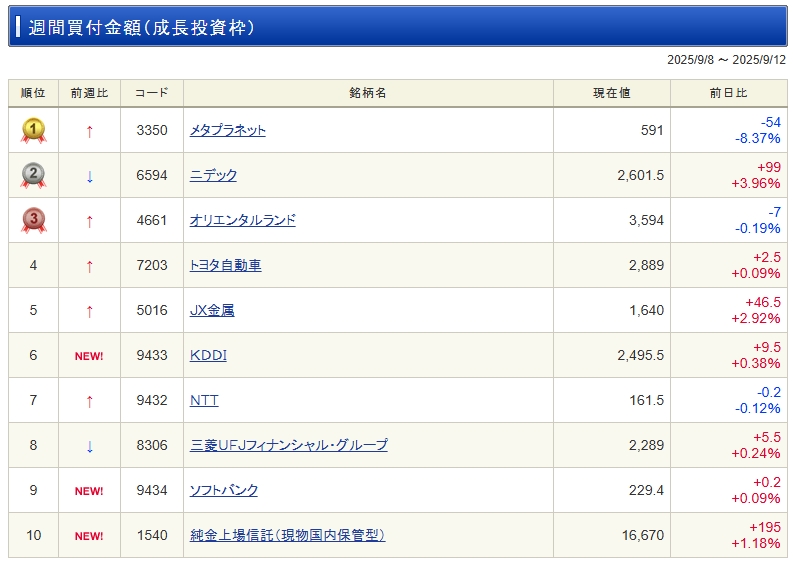Click the NEW! badge in 純金上場信託 row
The image size is (793, 567).
pos(89,536)
